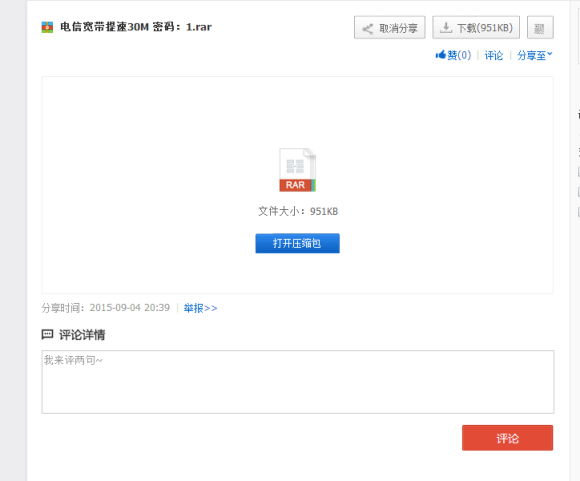Click the 评论详情 section heading

(x=82, y=335)
